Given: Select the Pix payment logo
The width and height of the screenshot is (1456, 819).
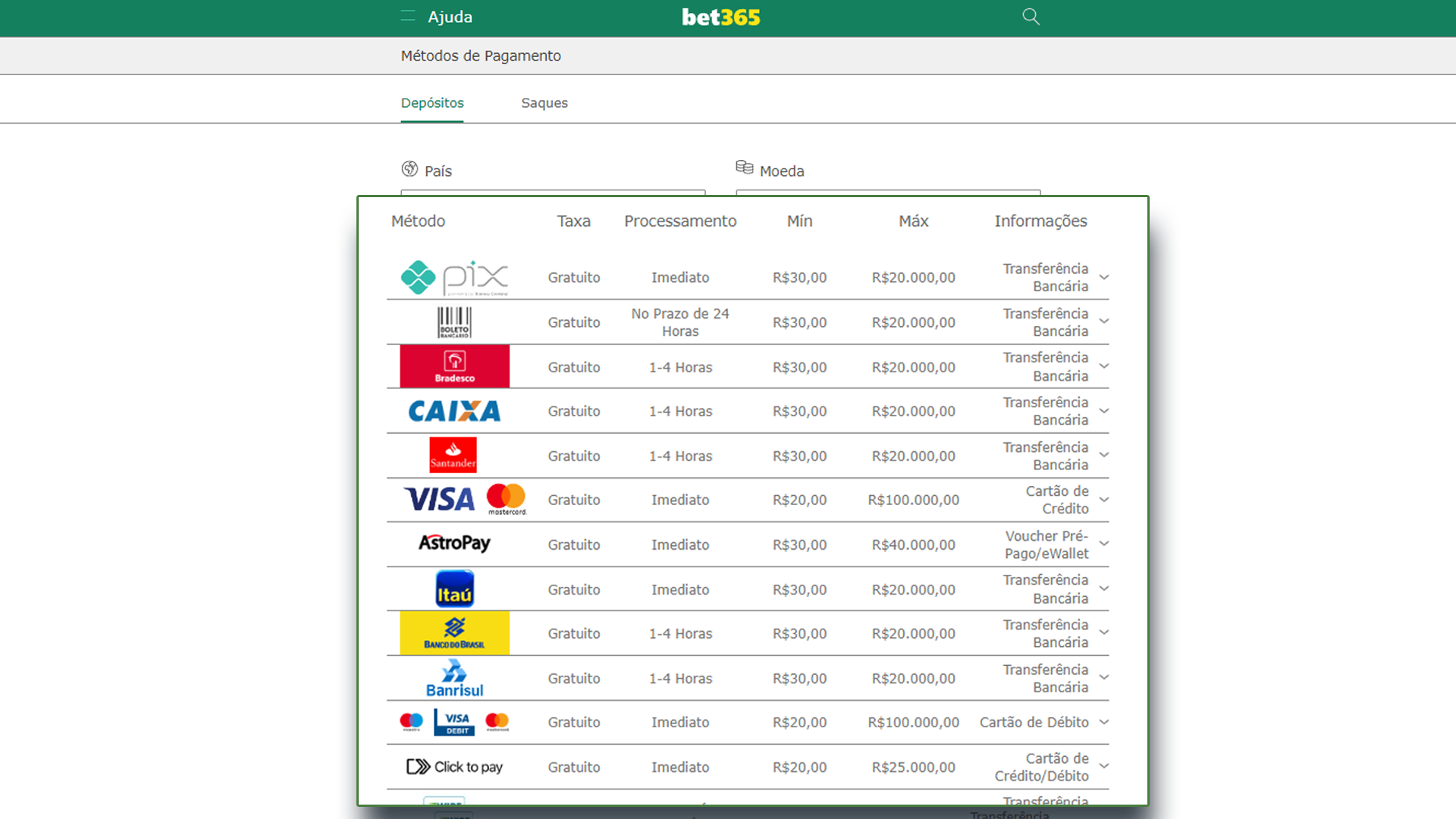Looking at the screenshot, I should (454, 278).
